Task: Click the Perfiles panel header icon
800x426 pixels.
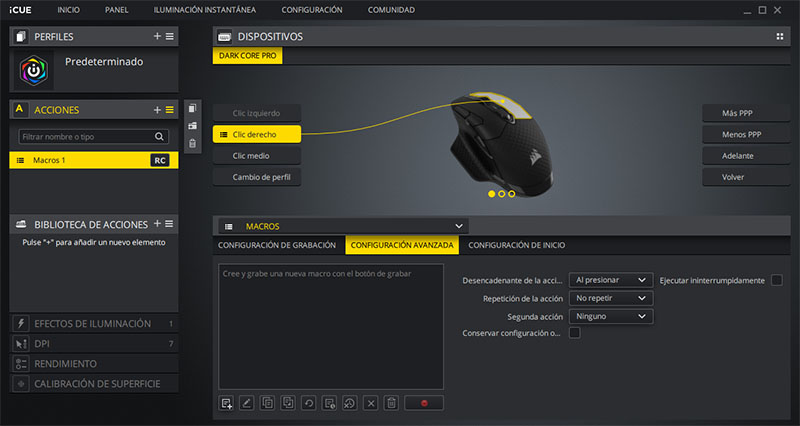Action: click(21, 36)
